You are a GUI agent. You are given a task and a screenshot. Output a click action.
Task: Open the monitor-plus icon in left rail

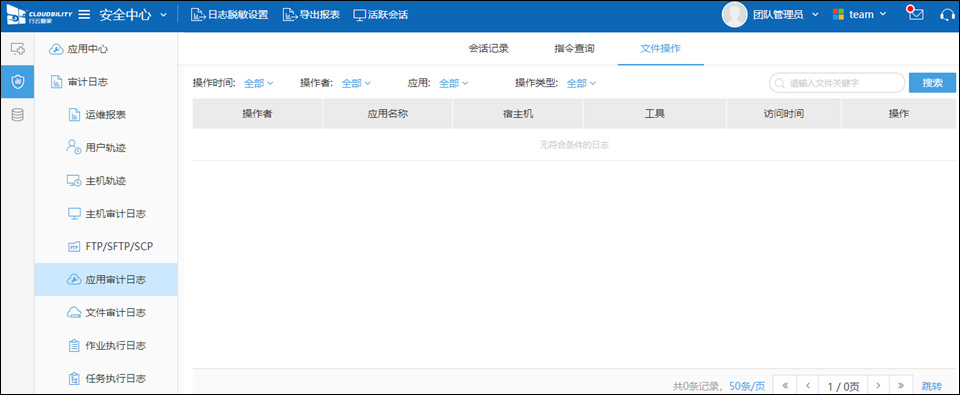[18, 48]
